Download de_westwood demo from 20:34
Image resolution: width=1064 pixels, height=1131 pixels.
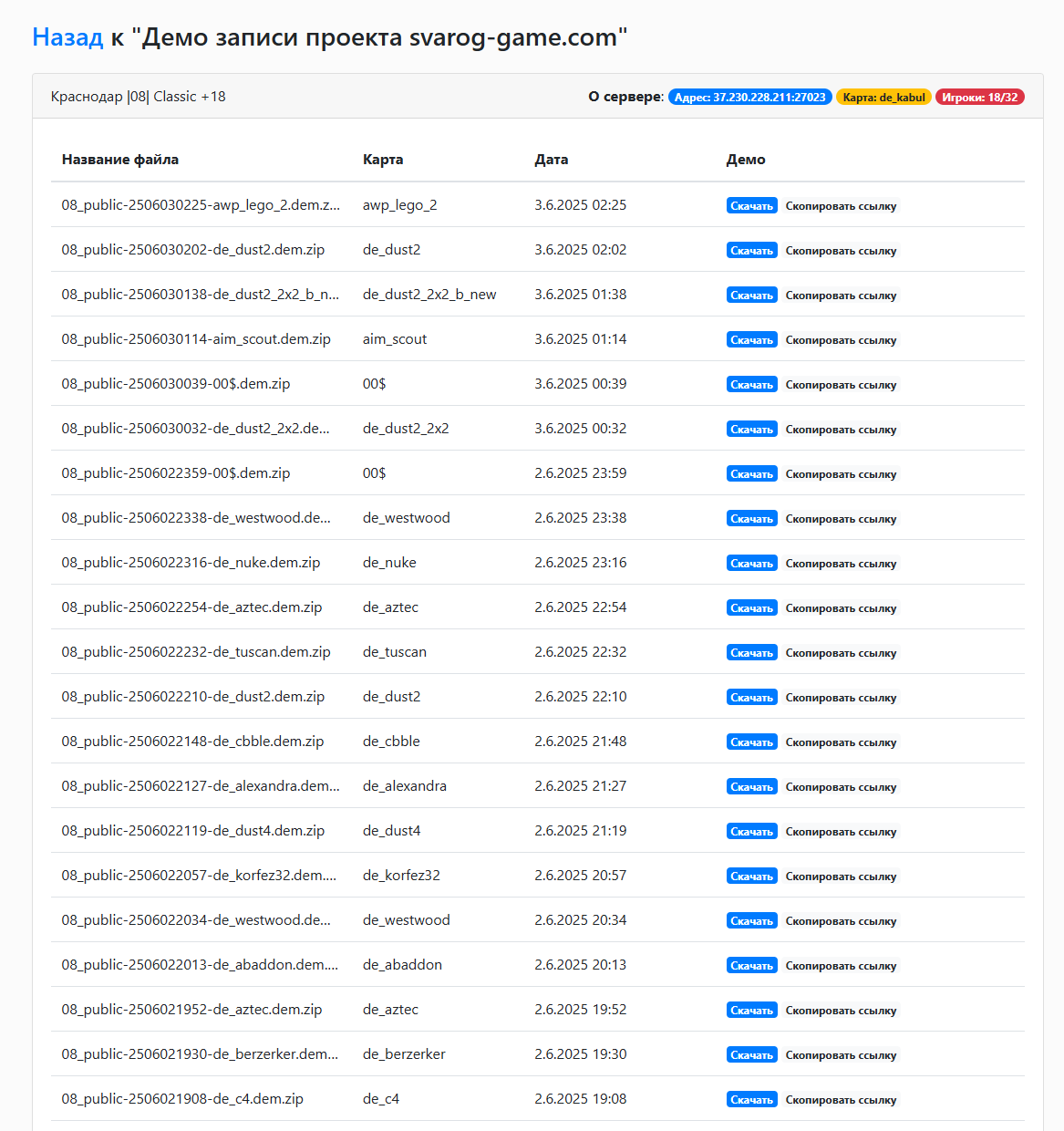coord(752,920)
